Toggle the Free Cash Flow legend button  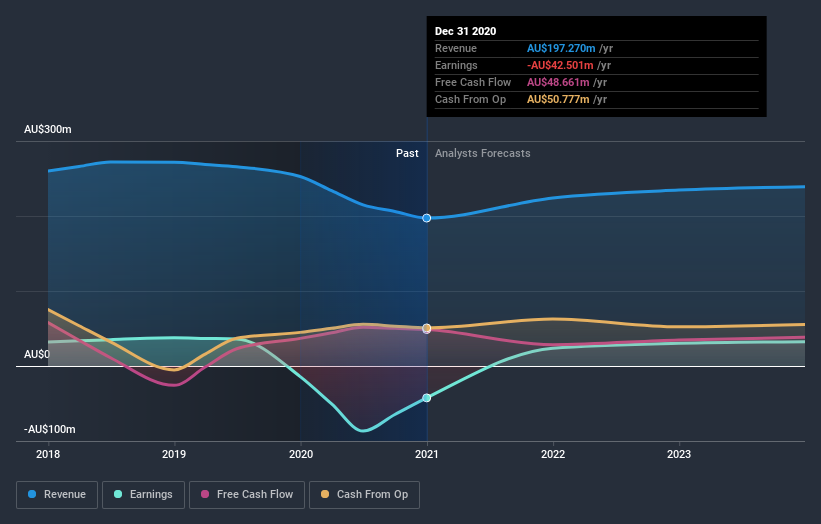(x=247, y=495)
